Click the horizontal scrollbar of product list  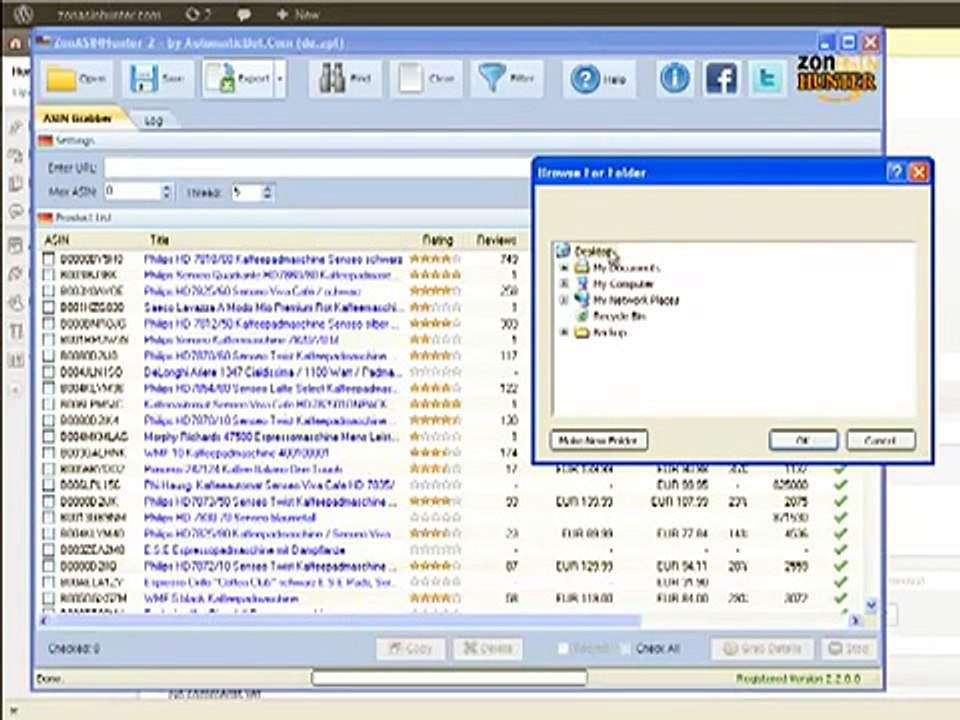(x=347, y=621)
